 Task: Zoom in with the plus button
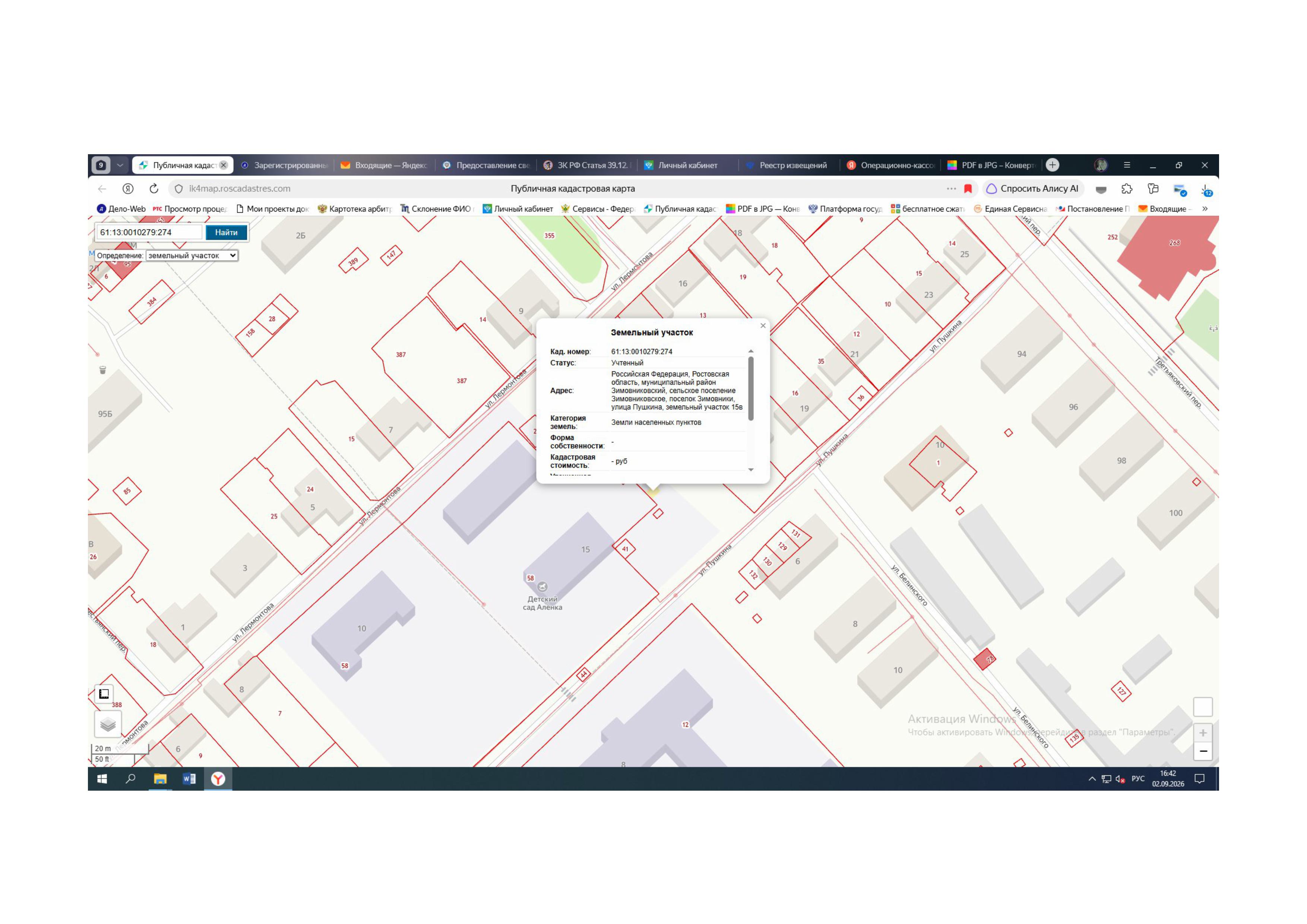point(1203,733)
